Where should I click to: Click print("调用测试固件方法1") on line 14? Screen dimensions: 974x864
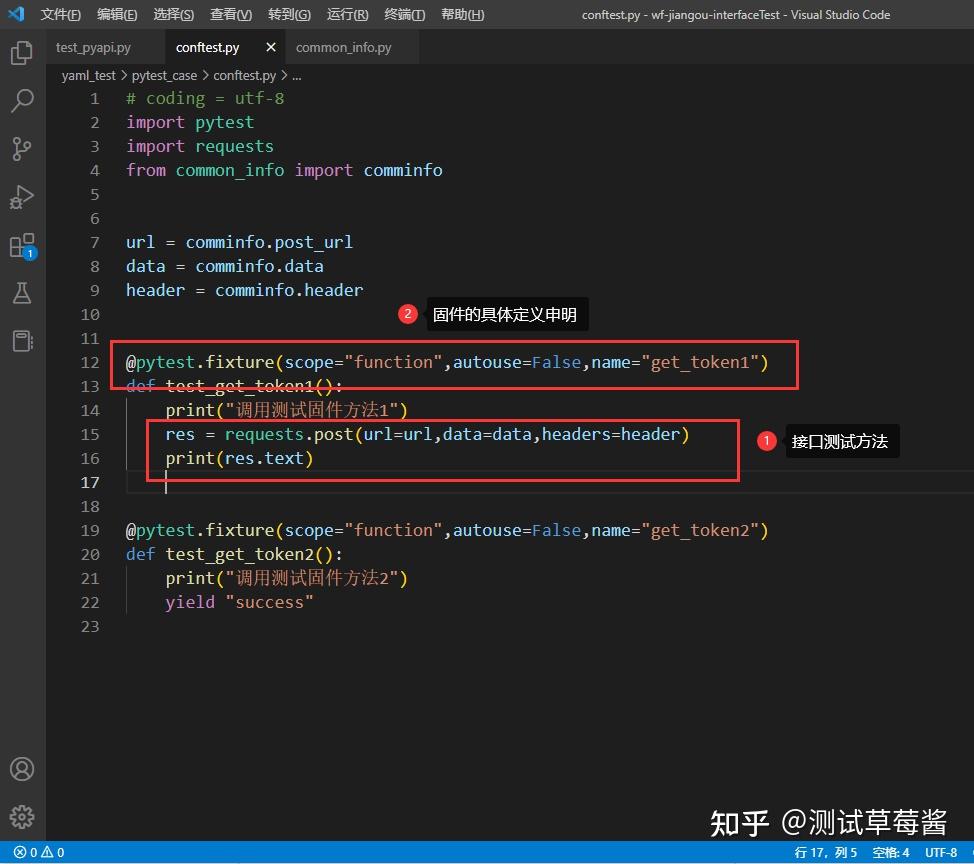coord(286,410)
